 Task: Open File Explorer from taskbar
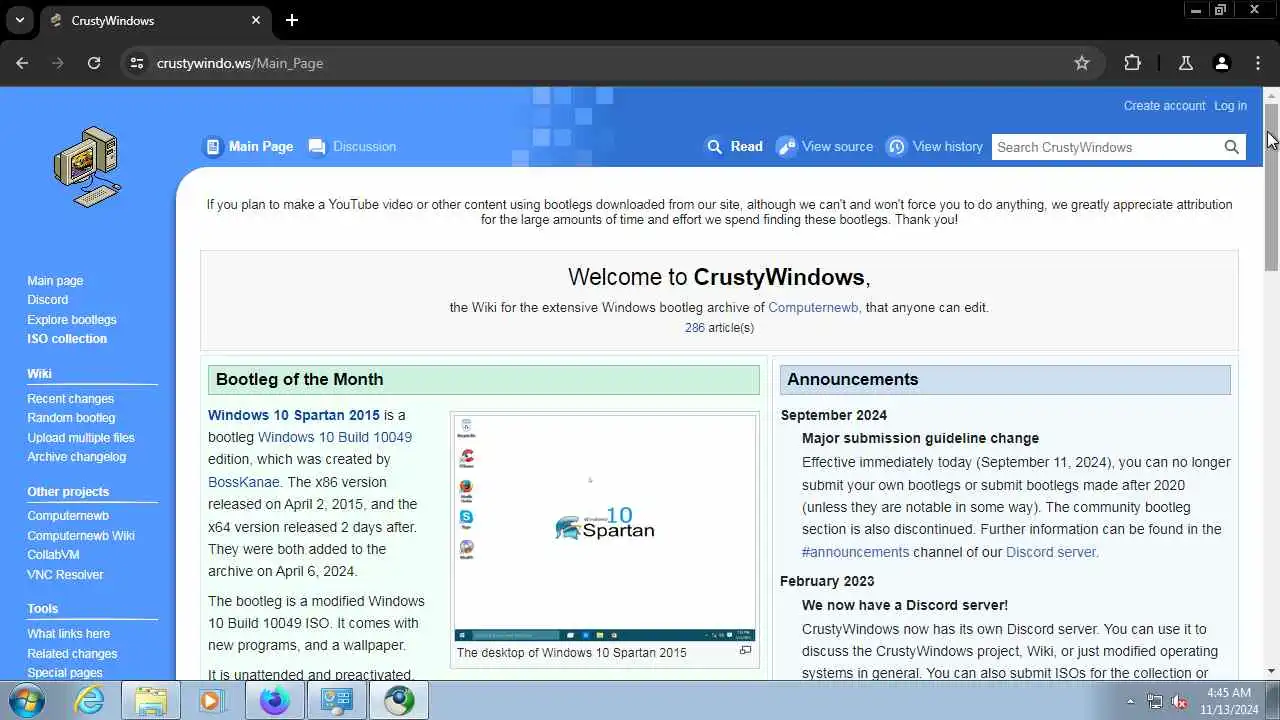coord(151,700)
